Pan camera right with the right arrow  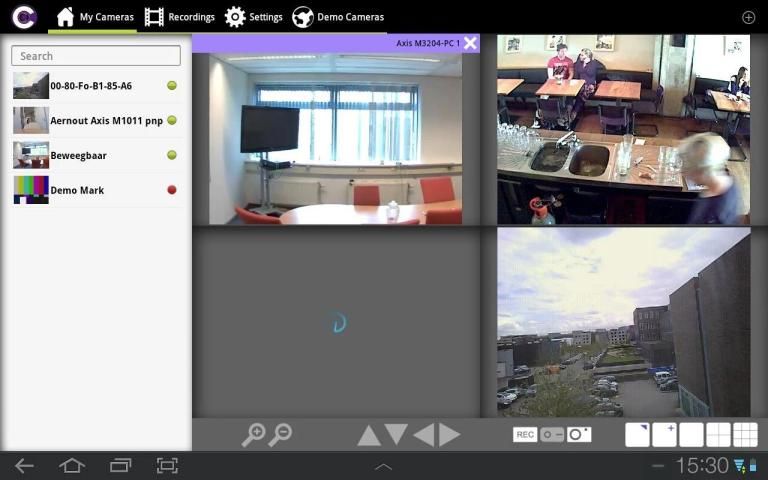click(450, 435)
